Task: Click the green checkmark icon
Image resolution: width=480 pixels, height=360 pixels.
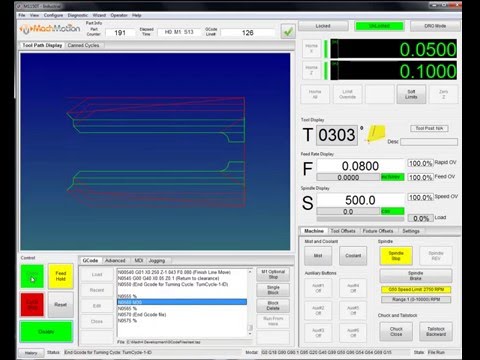Action: pyautogui.click(x=288, y=32)
